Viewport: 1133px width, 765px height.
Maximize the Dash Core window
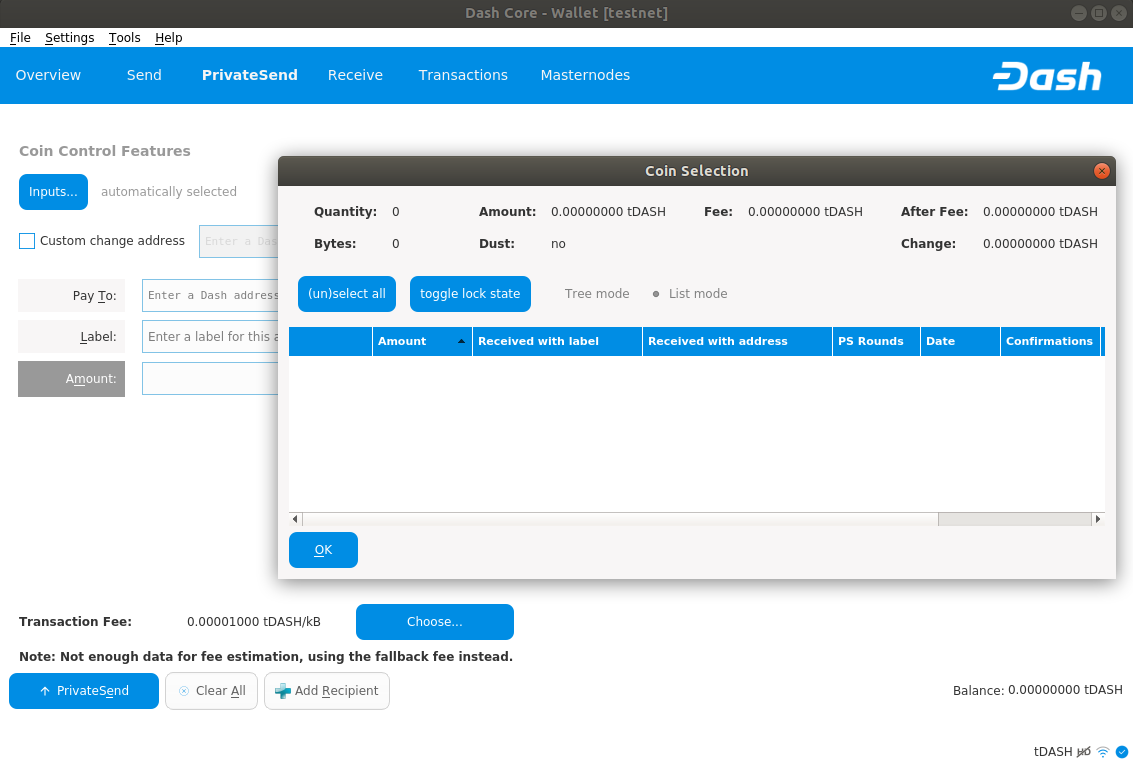[x=1099, y=13]
